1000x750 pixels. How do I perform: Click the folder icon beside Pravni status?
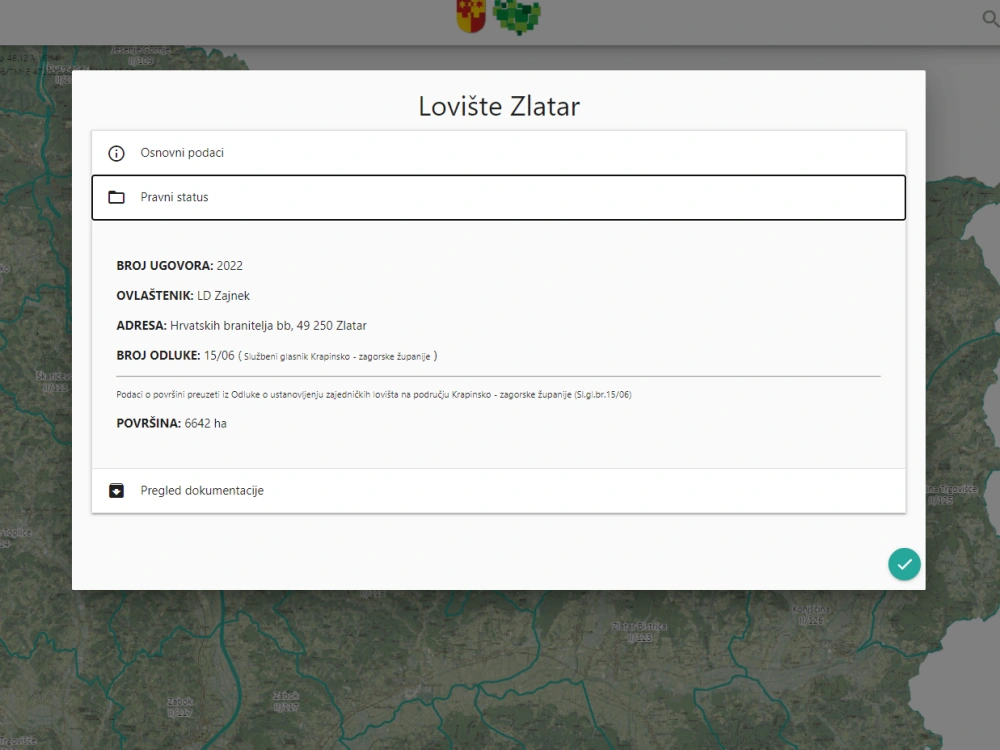coord(116,197)
